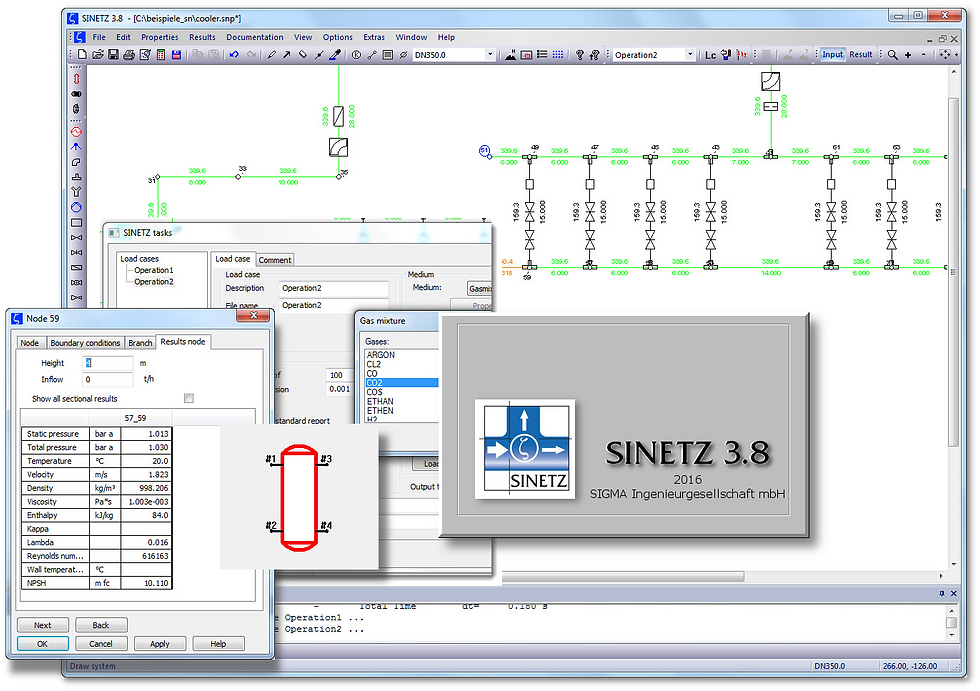
Task: Click the blue dotted grid icon
Action: pos(558,55)
